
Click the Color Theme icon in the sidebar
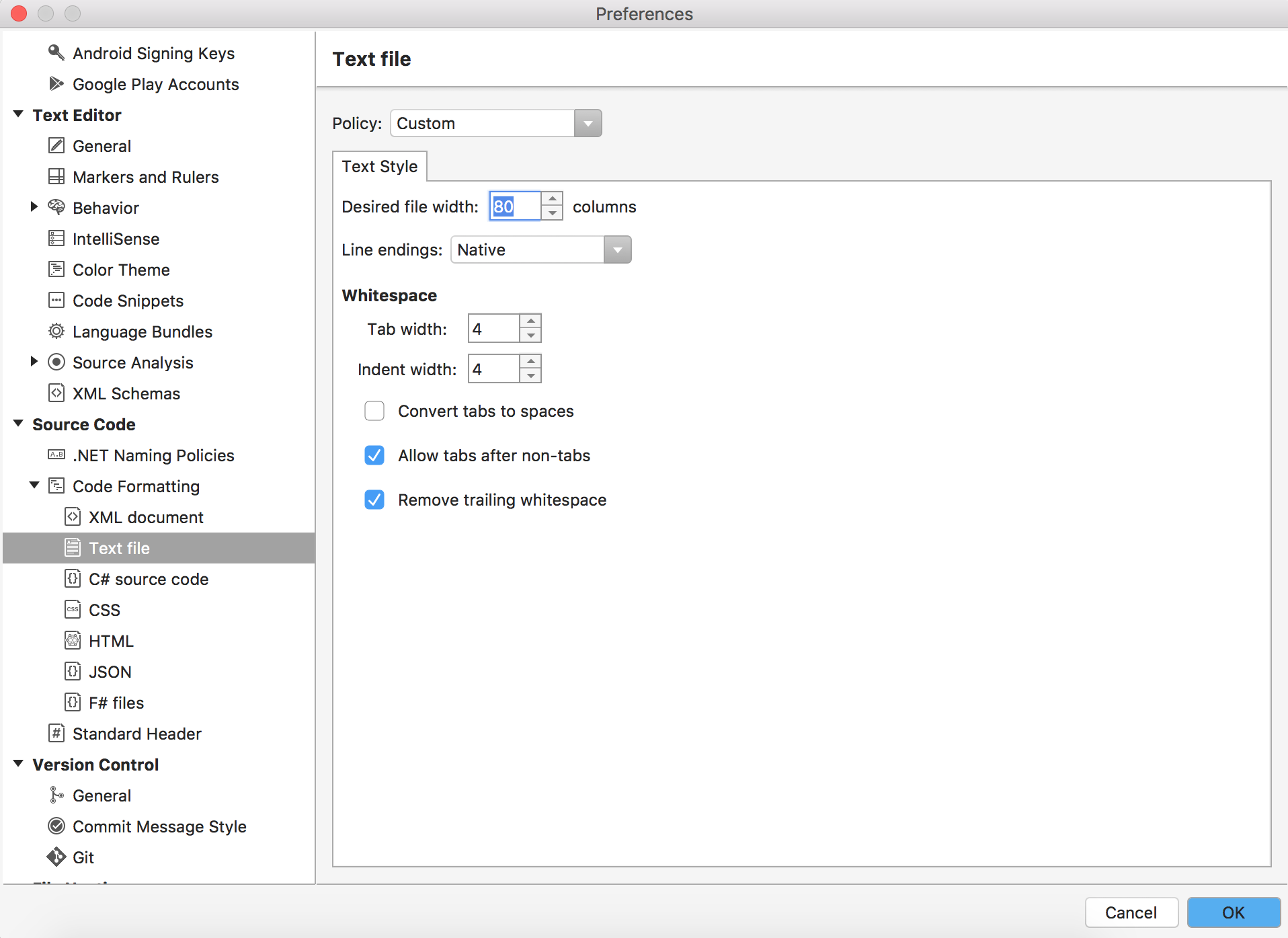(56, 269)
